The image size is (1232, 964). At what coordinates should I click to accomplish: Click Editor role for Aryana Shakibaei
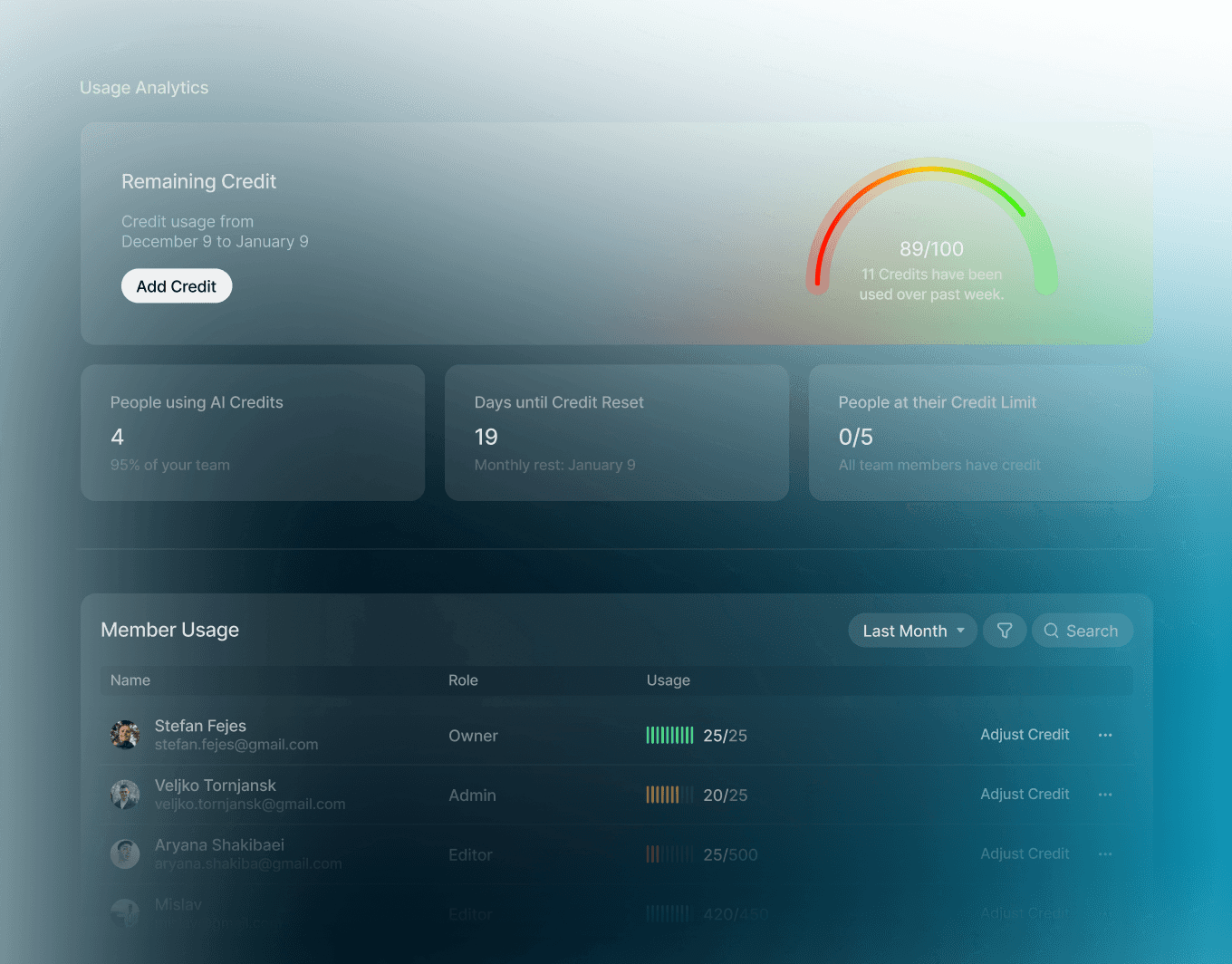point(470,855)
